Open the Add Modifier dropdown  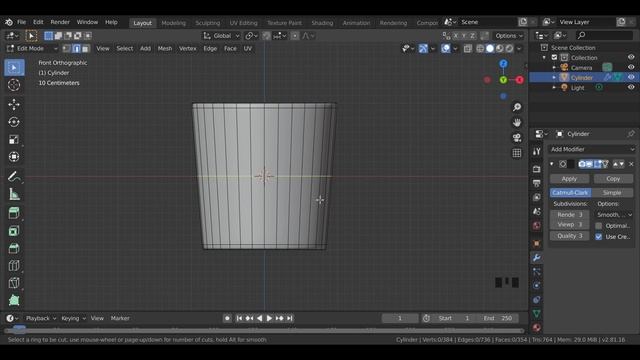click(x=592, y=149)
